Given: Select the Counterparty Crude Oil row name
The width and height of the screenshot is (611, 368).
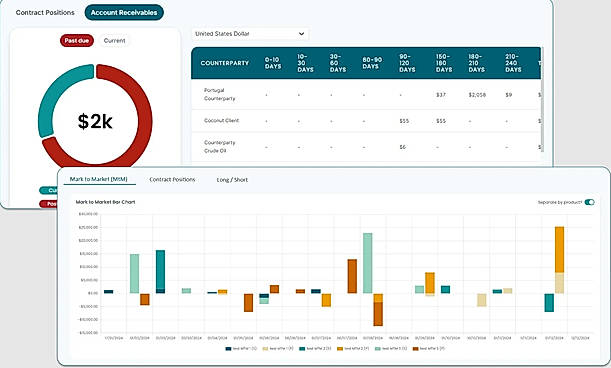Looking at the screenshot, I should pyautogui.click(x=219, y=147).
